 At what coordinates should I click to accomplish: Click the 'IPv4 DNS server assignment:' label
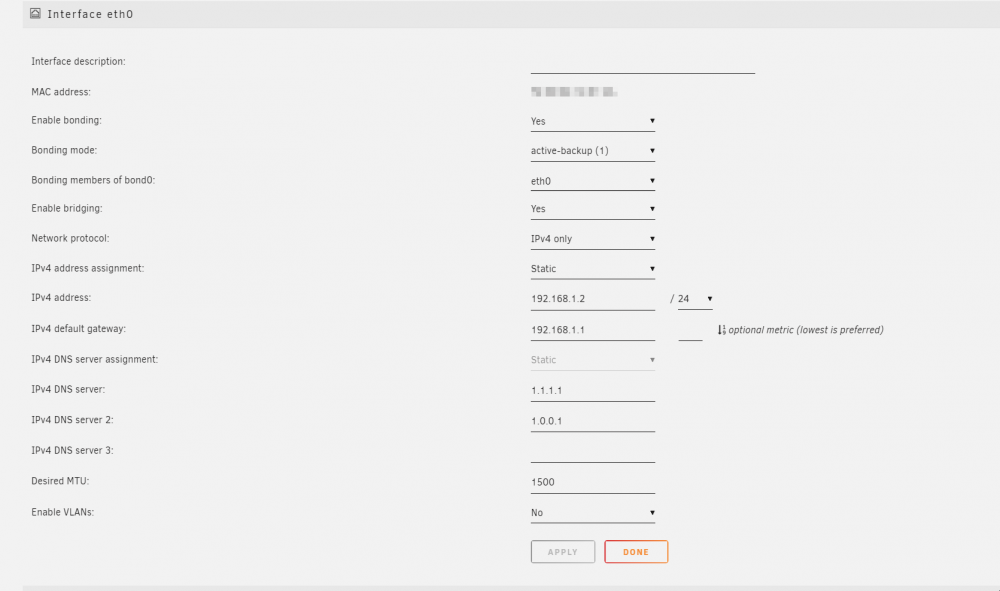[x=94, y=359]
